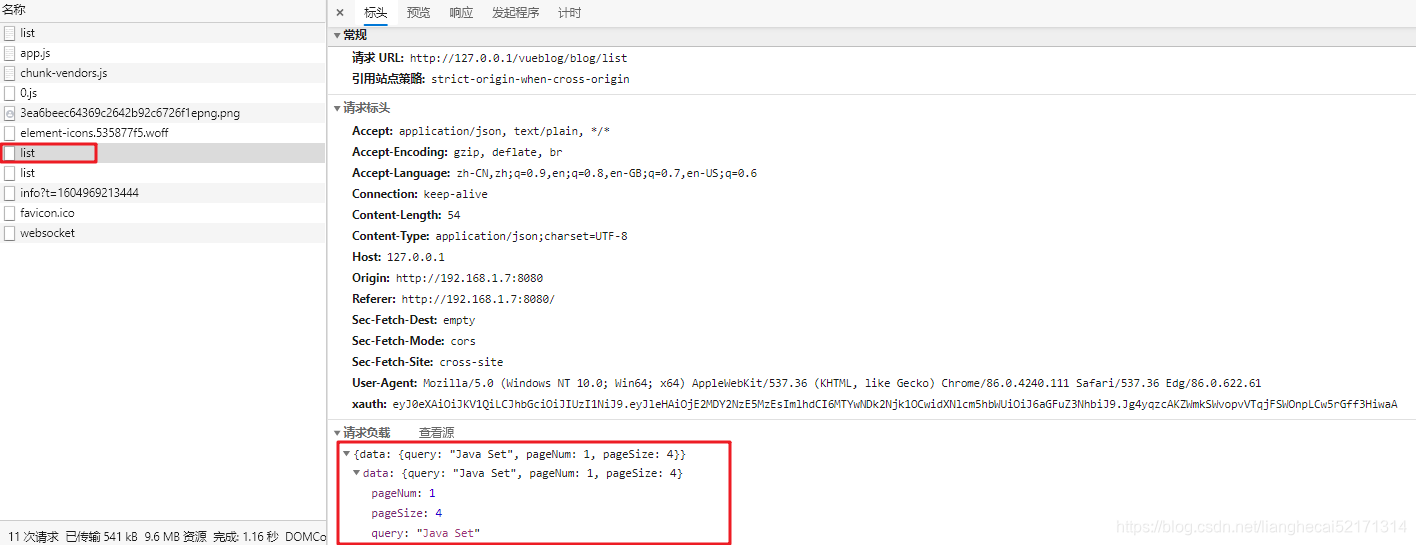Click the Host: 127.0.0.1 header
This screenshot has width=1416, height=545.
click(398, 257)
